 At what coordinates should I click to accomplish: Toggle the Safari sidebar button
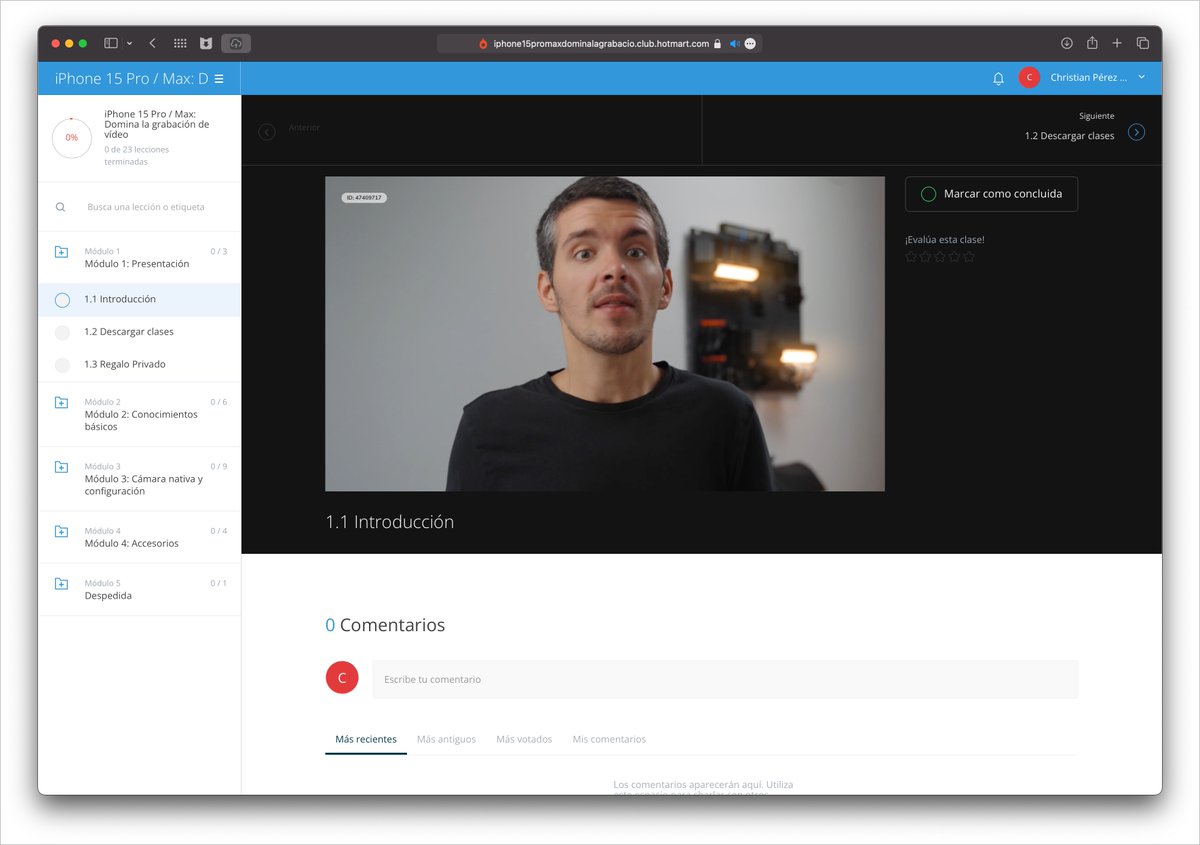pyautogui.click(x=110, y=44)
